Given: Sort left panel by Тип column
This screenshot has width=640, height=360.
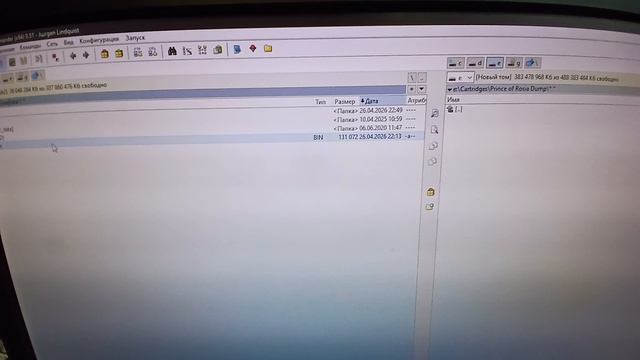Looking at the screenshot, I should 320,102.
